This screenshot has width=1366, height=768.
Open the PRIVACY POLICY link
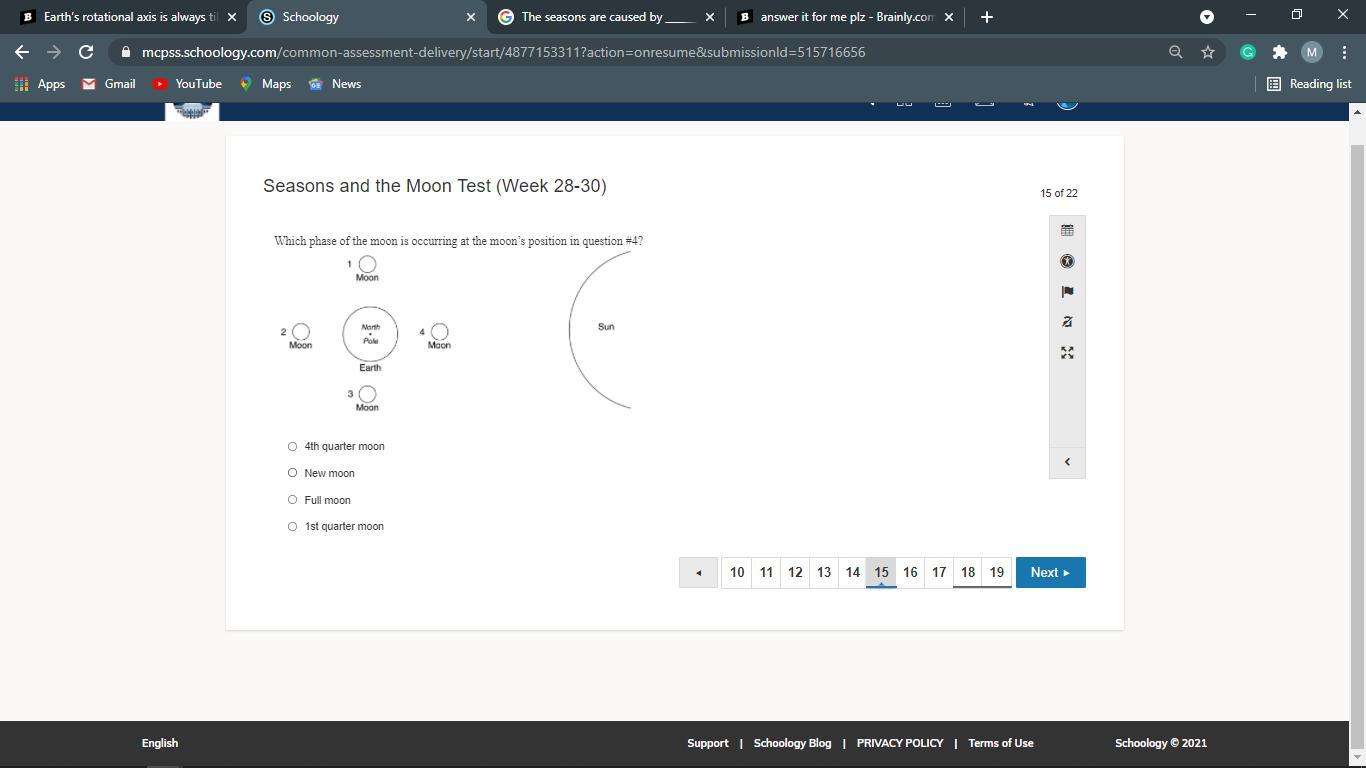coord(900,743)
